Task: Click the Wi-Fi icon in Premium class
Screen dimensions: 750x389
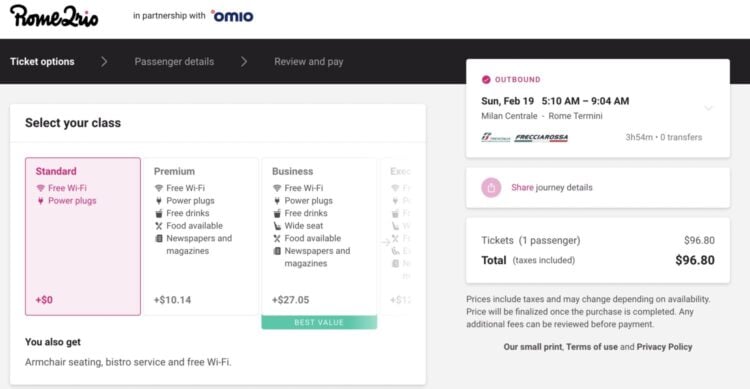Action: pos(158,188)
